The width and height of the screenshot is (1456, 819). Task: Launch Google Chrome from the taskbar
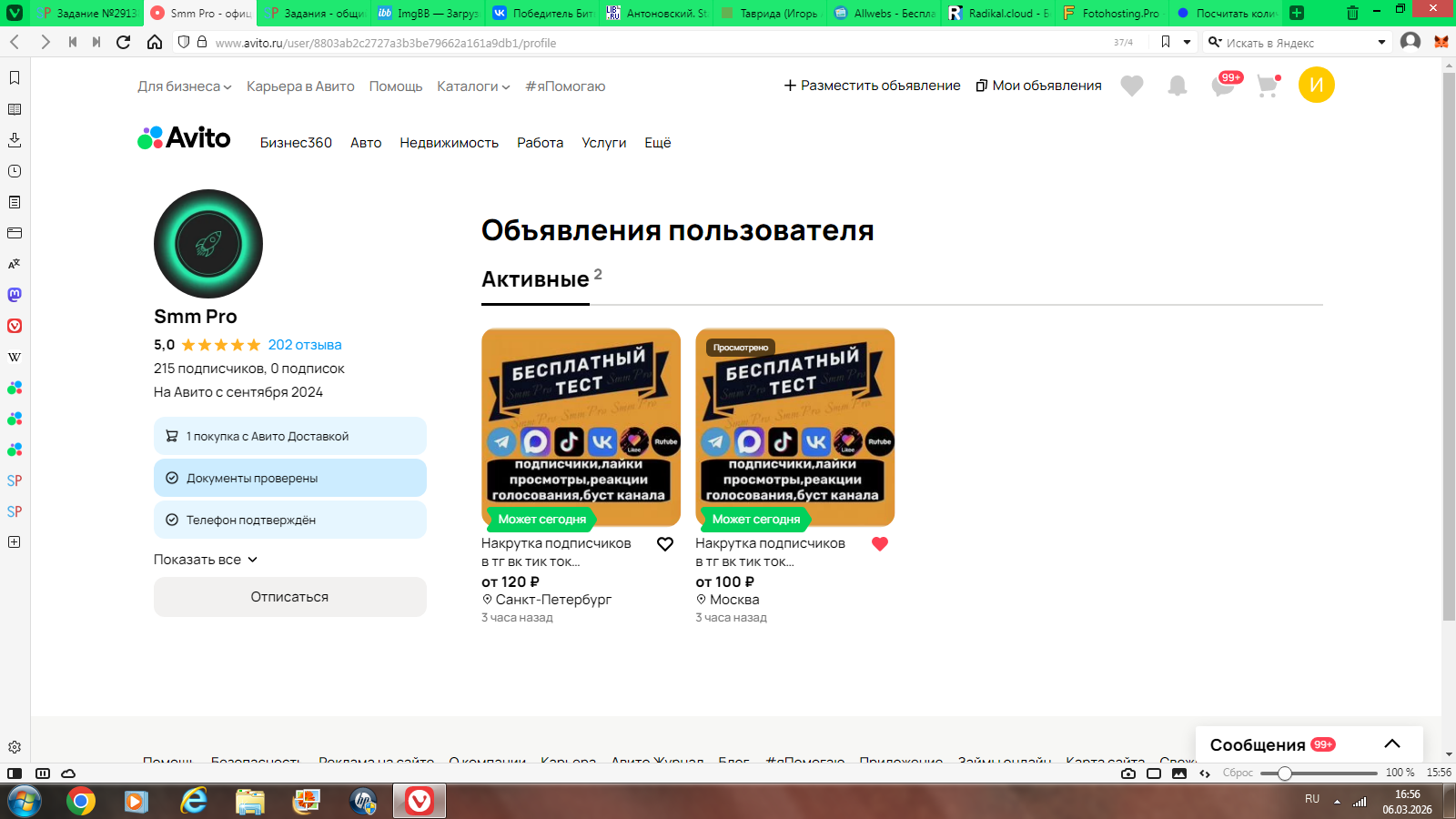(81, 801)
